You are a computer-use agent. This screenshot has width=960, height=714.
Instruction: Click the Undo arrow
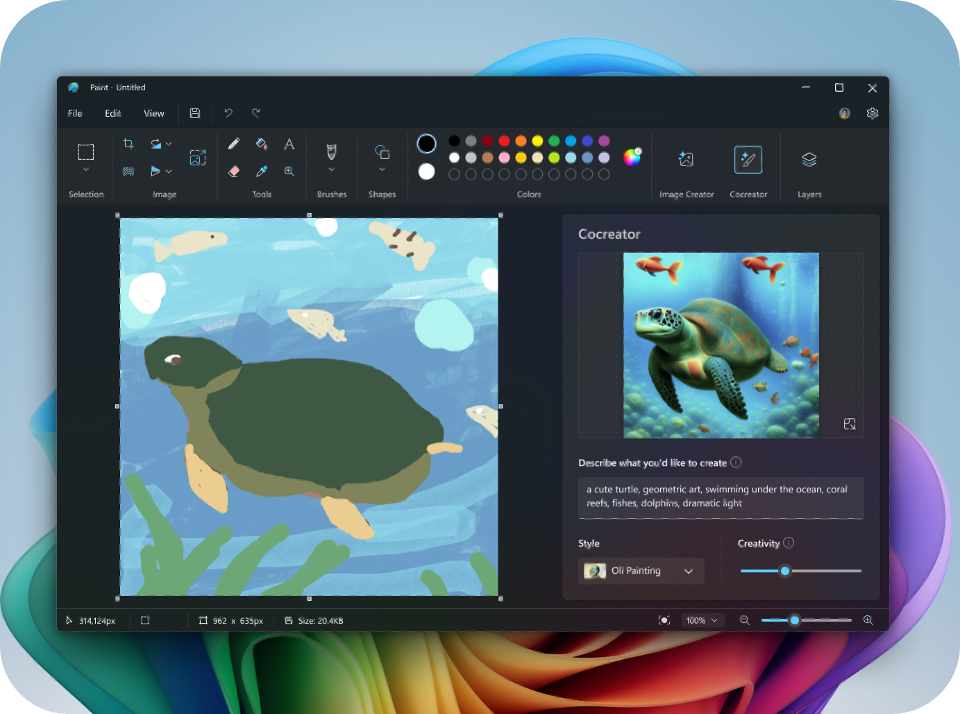[228, 113]
